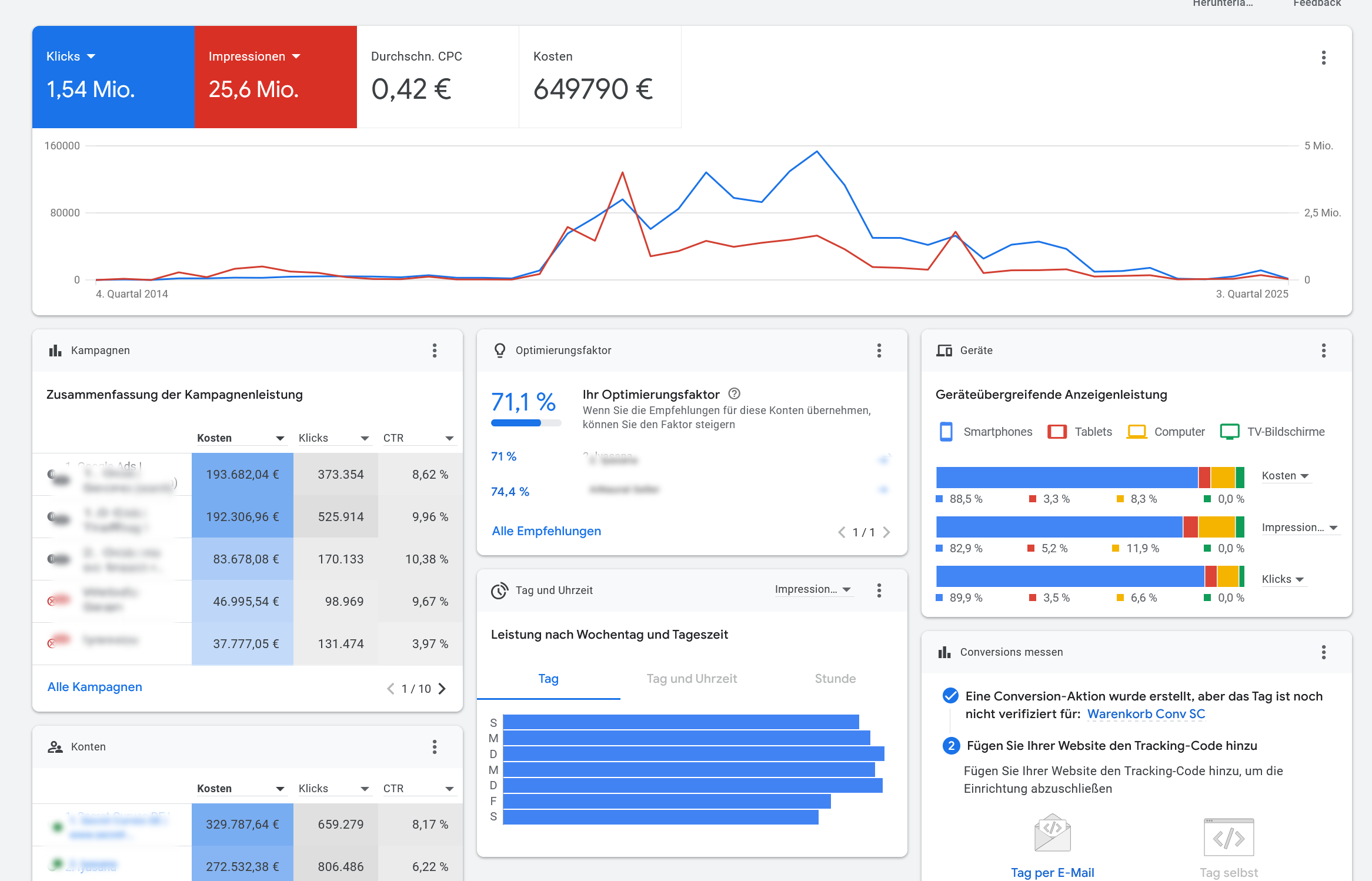
Task: Click Feedback button at top
Action: 1317,3
